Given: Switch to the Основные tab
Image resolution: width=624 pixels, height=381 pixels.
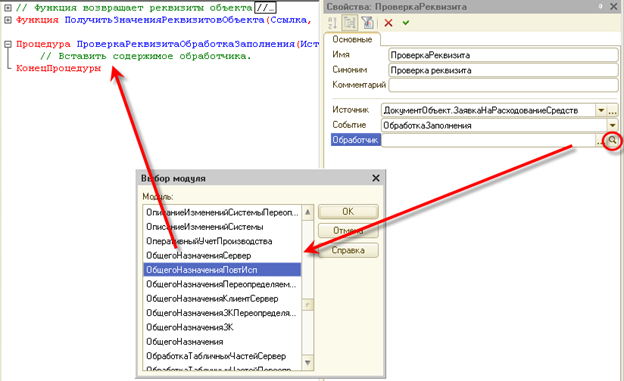Looking at the screenshot, I should (352, 39).
